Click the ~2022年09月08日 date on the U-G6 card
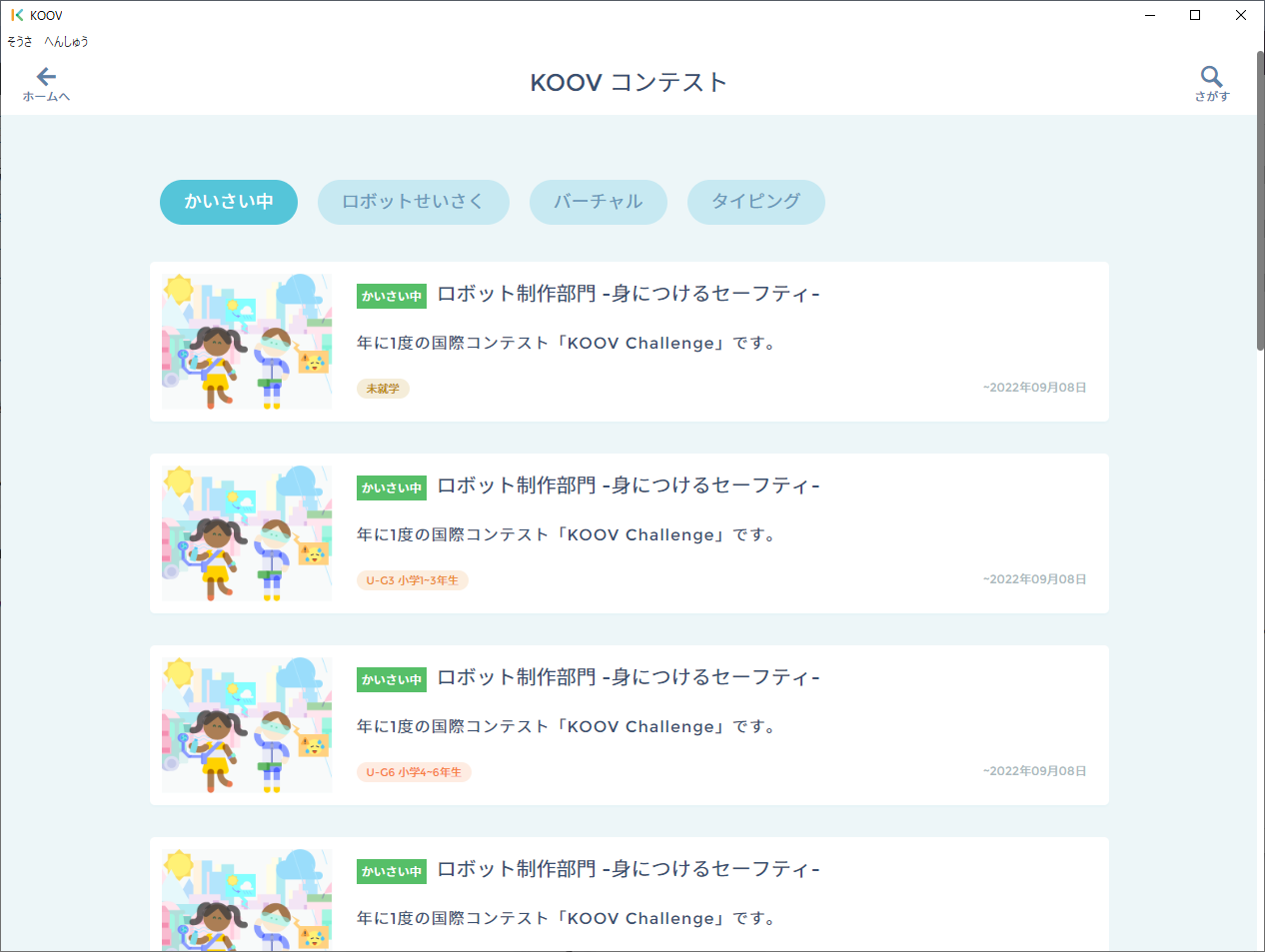 1034,771
